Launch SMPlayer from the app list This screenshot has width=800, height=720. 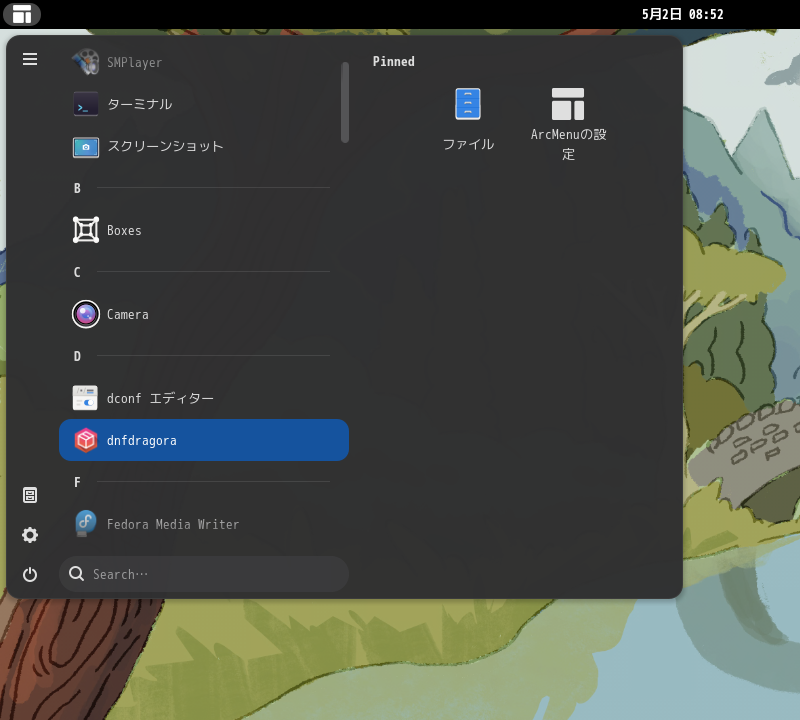pos(204,62)
